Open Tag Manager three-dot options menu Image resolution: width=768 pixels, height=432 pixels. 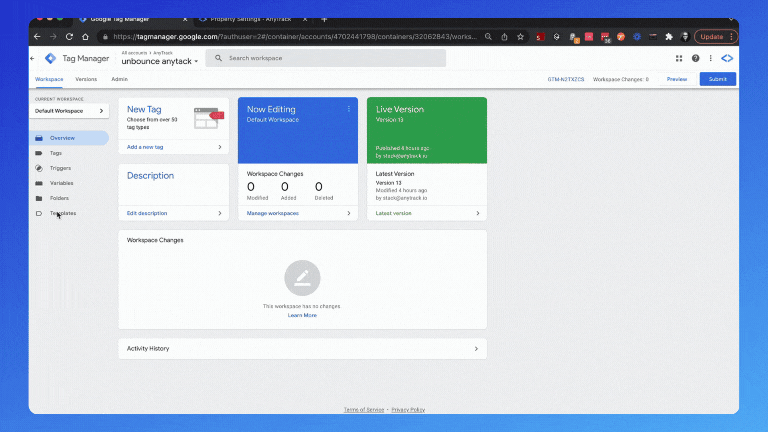coord(711,58)
